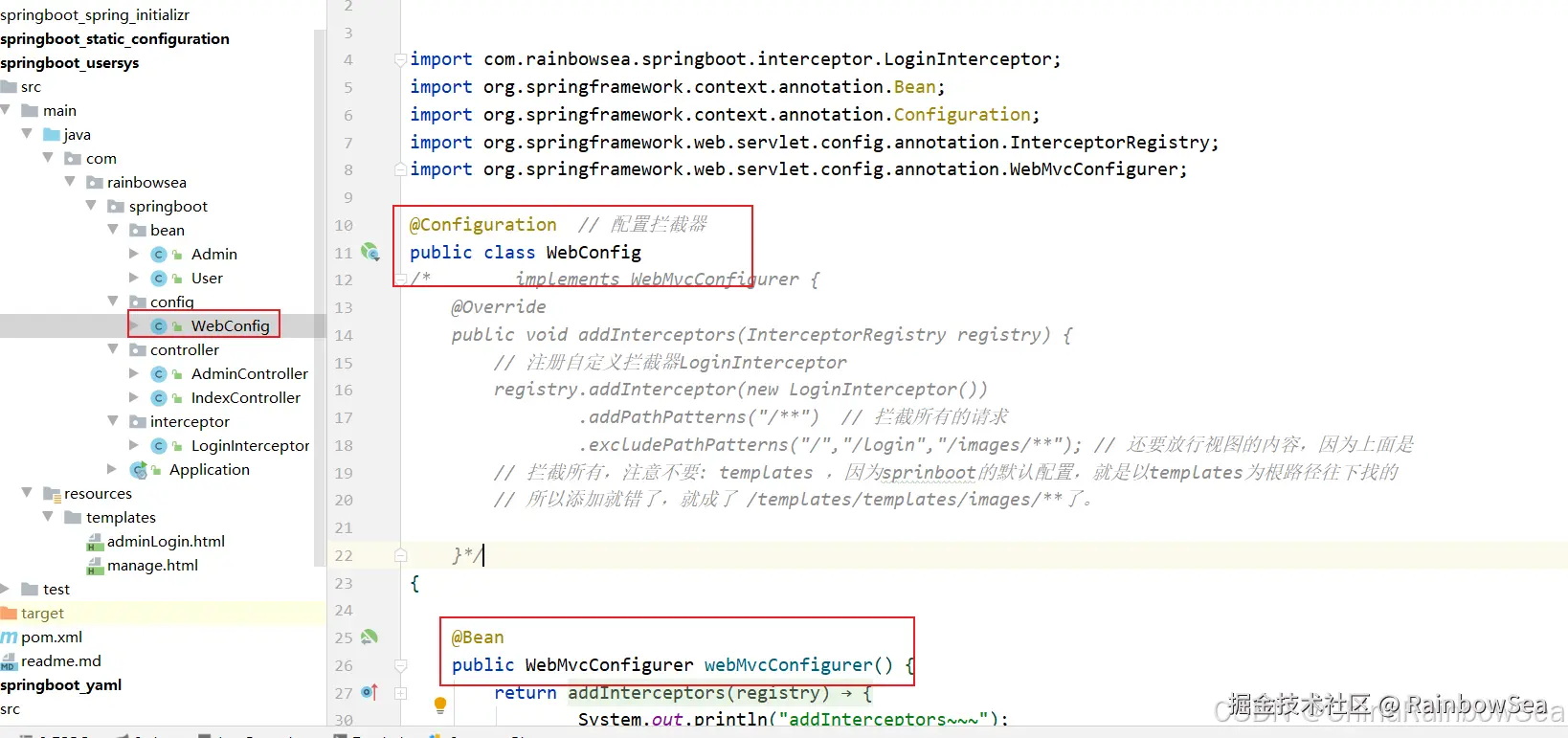Click the Spring Boot Application class icon
The width and height of the screenshot is (1568, 738).
coord(139,470)
